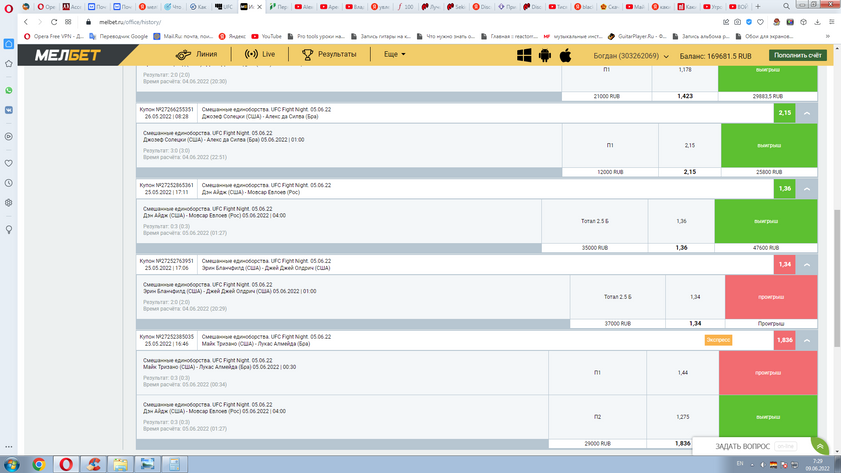Open the YouTube bookmark
841x473 pixels.
click(x=267, y=36)
